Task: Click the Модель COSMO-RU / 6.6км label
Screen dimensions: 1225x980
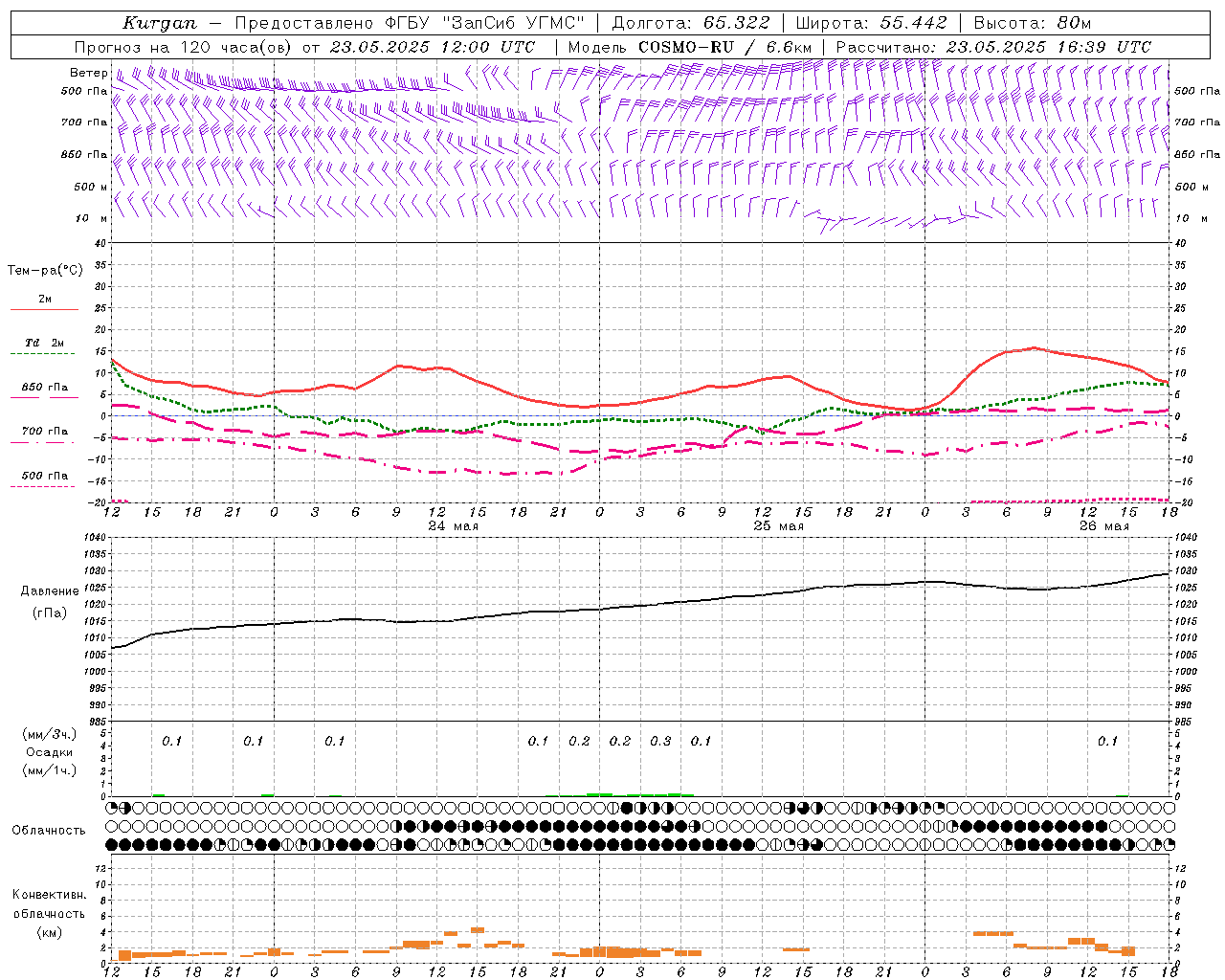Action: (x=690, y=47)
